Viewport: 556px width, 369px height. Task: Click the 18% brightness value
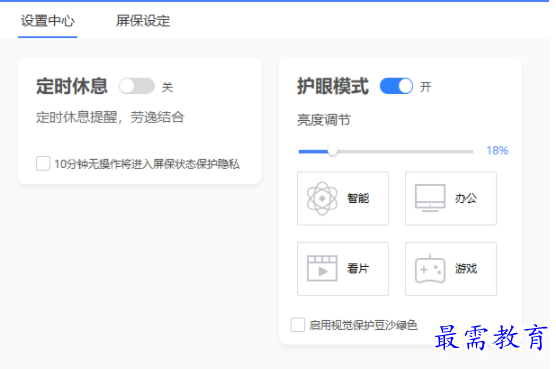497,151
